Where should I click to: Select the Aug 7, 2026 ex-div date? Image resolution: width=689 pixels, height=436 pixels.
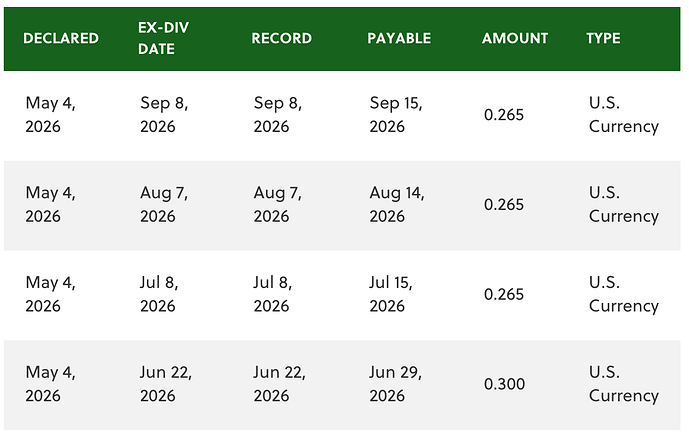pyautogui.click(x=164, y=204)
